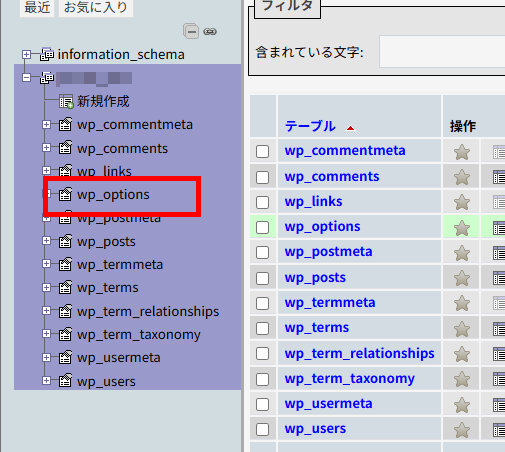This screenshot has height=452, width=505.
Task: Click the wp_usermeta table icon in tree
Action: coord(65,357)
